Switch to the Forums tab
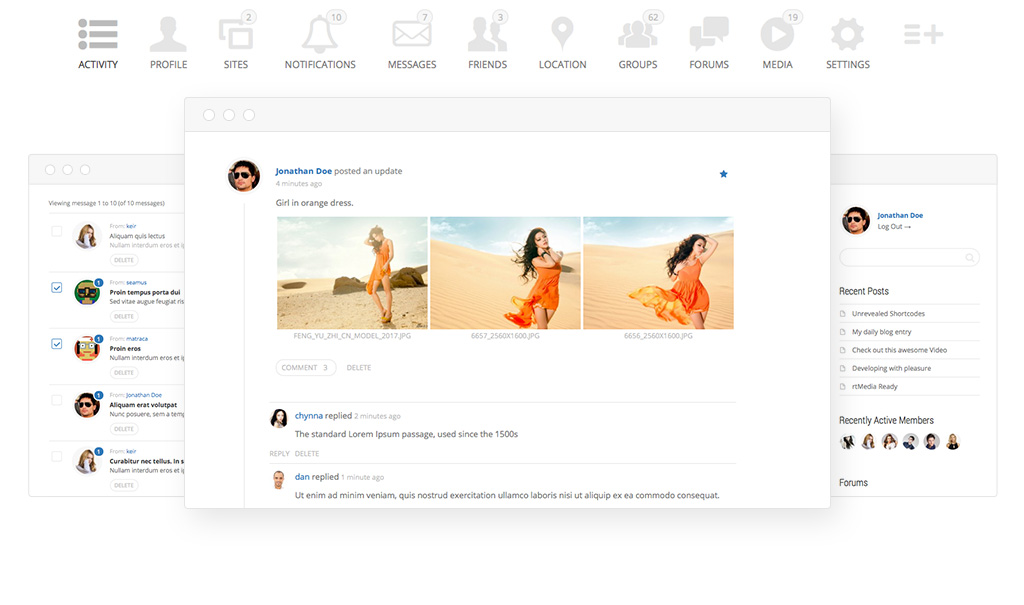The height and width of the screenshot is (605, 1024). [x=709, y=64]
